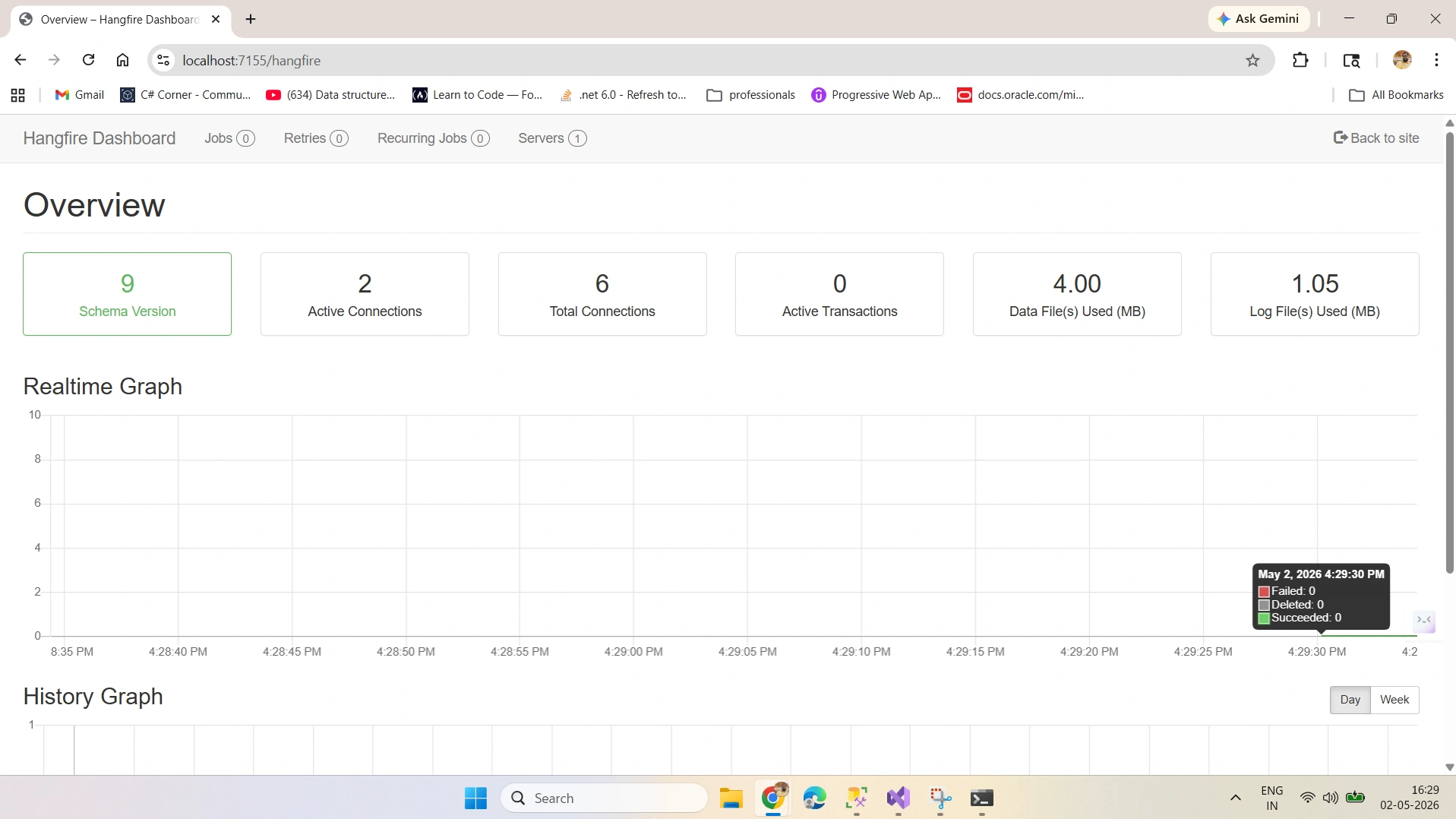Open the Progressive Web App bookmark
Screen dimensions: 1456x819
876,95
